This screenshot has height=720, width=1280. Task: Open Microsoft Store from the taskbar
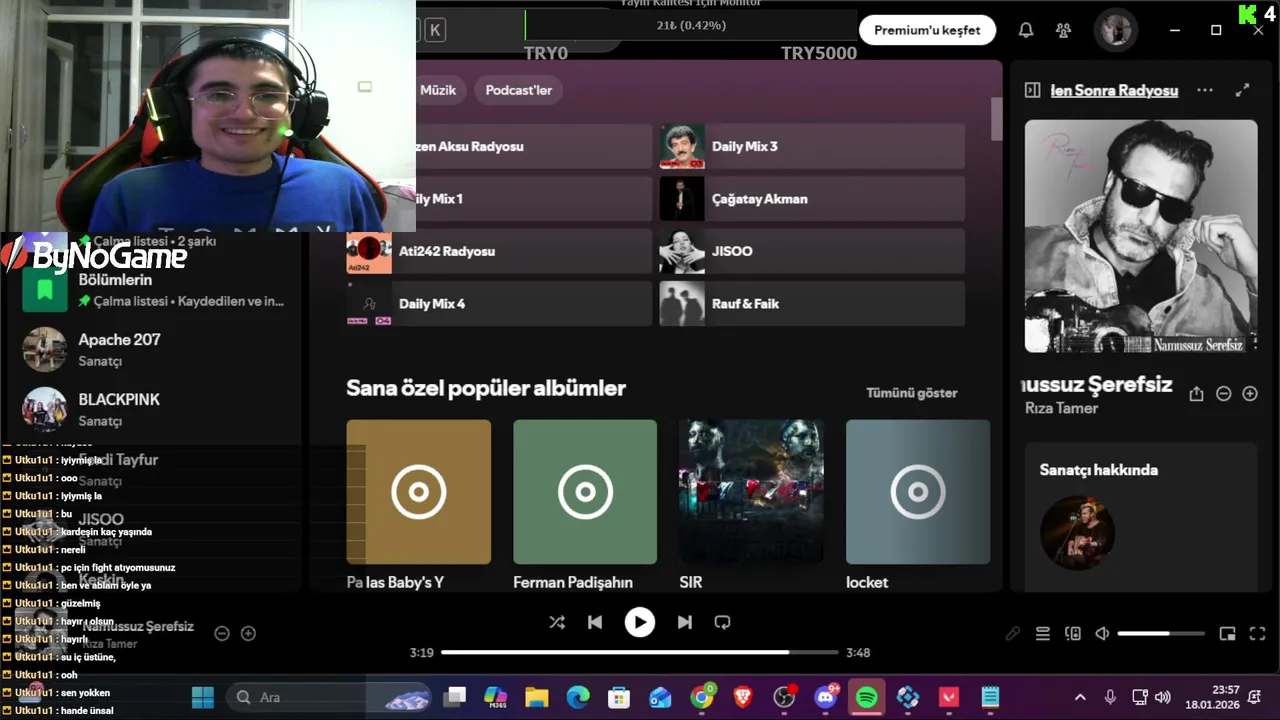click(619, 697)
